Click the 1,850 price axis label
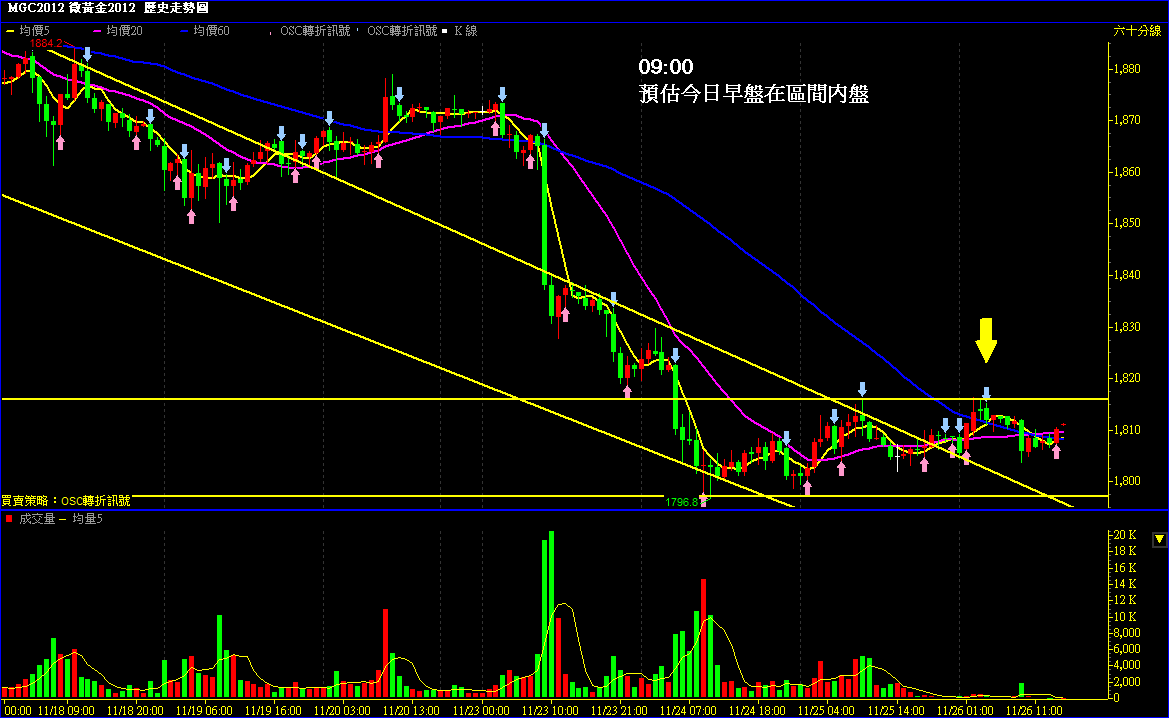The height and width of the screenshot is (718, 1169). 1126,223
